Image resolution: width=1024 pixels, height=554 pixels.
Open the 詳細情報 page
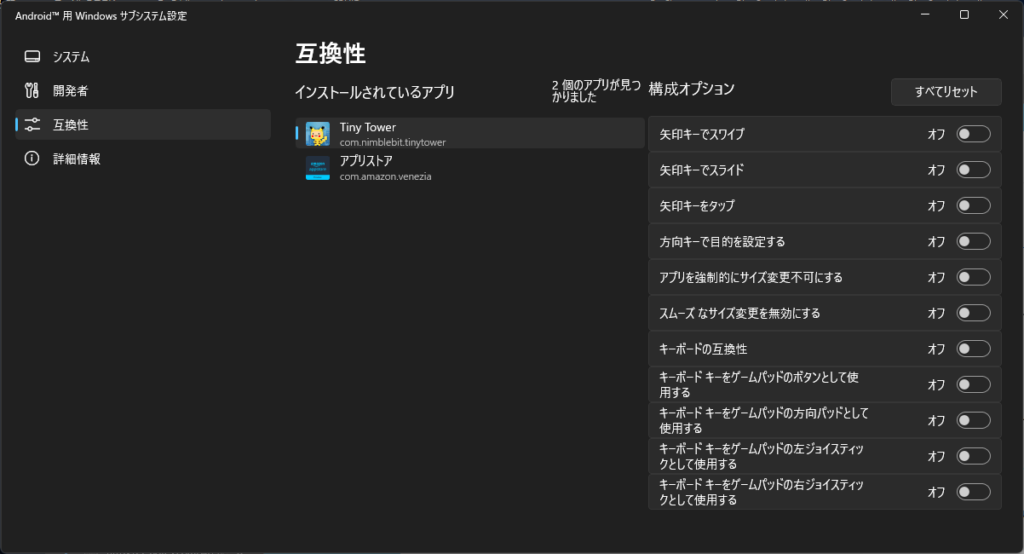point(143,159)
